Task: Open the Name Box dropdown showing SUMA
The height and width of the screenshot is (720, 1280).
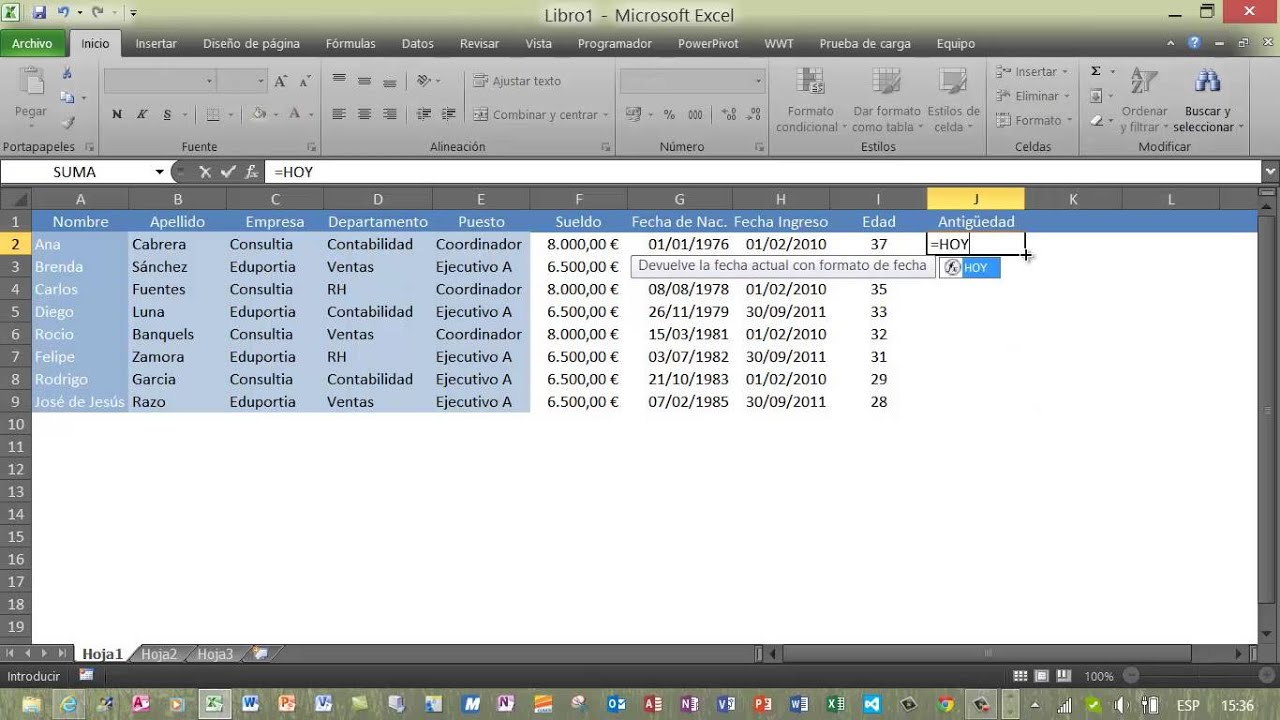Action: pos(159,172)
